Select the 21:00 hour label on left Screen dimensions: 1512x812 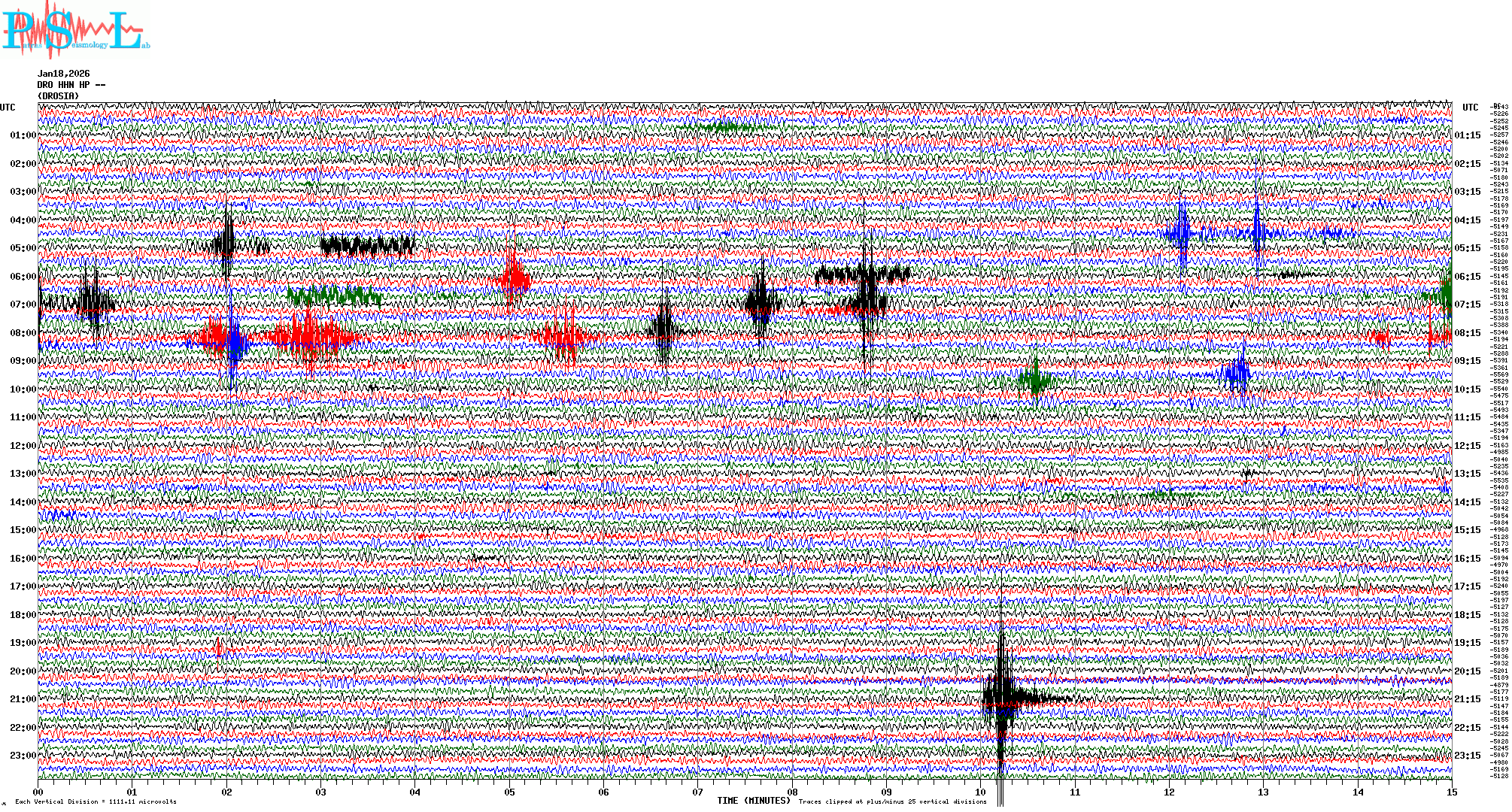coord(23,699)
